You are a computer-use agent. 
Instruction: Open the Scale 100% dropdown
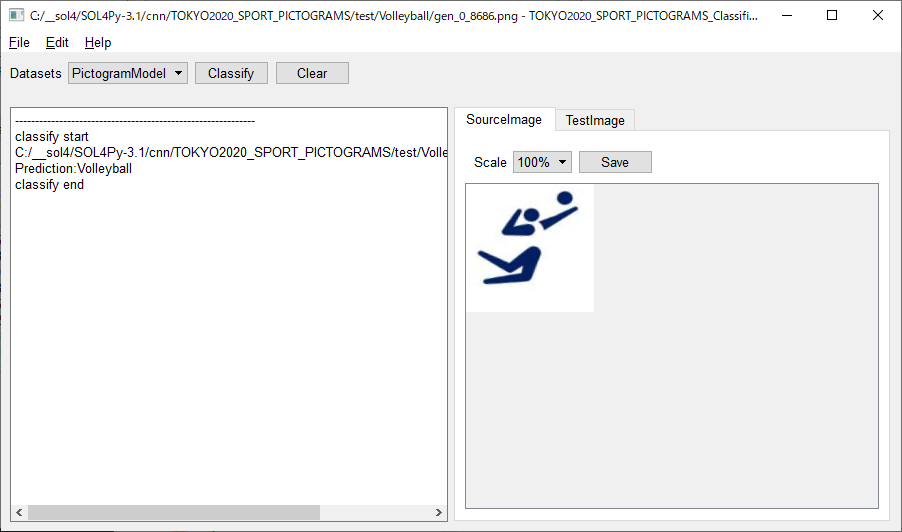point(542,162)
